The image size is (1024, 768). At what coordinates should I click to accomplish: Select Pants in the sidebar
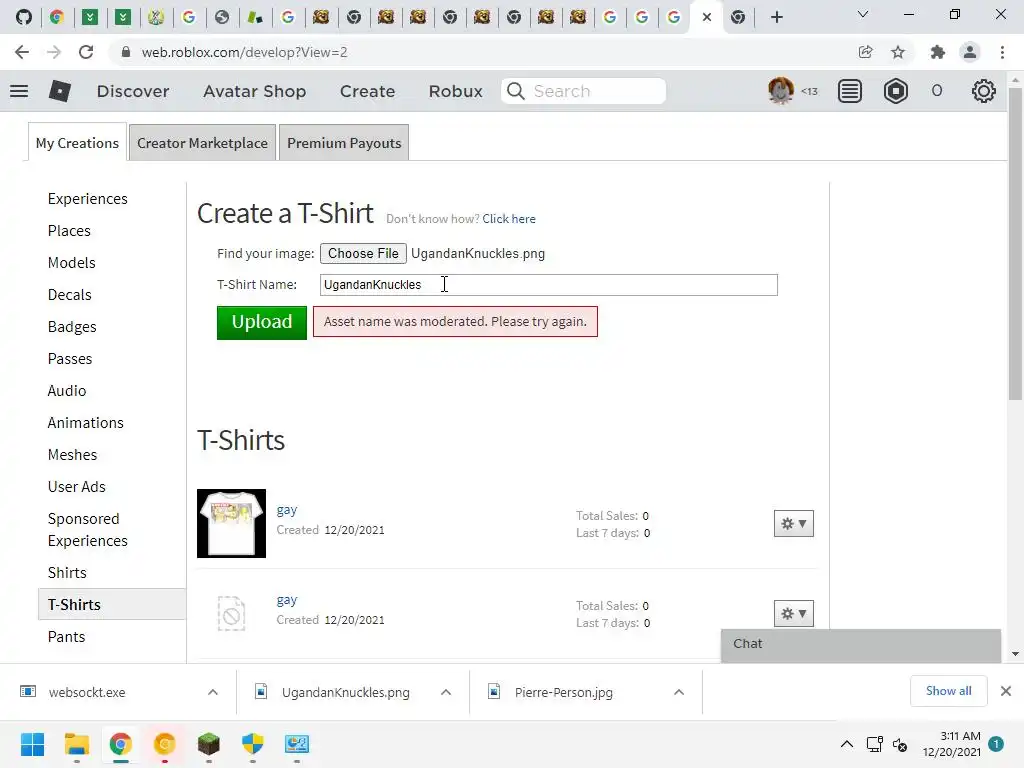[x=67, y=637]
